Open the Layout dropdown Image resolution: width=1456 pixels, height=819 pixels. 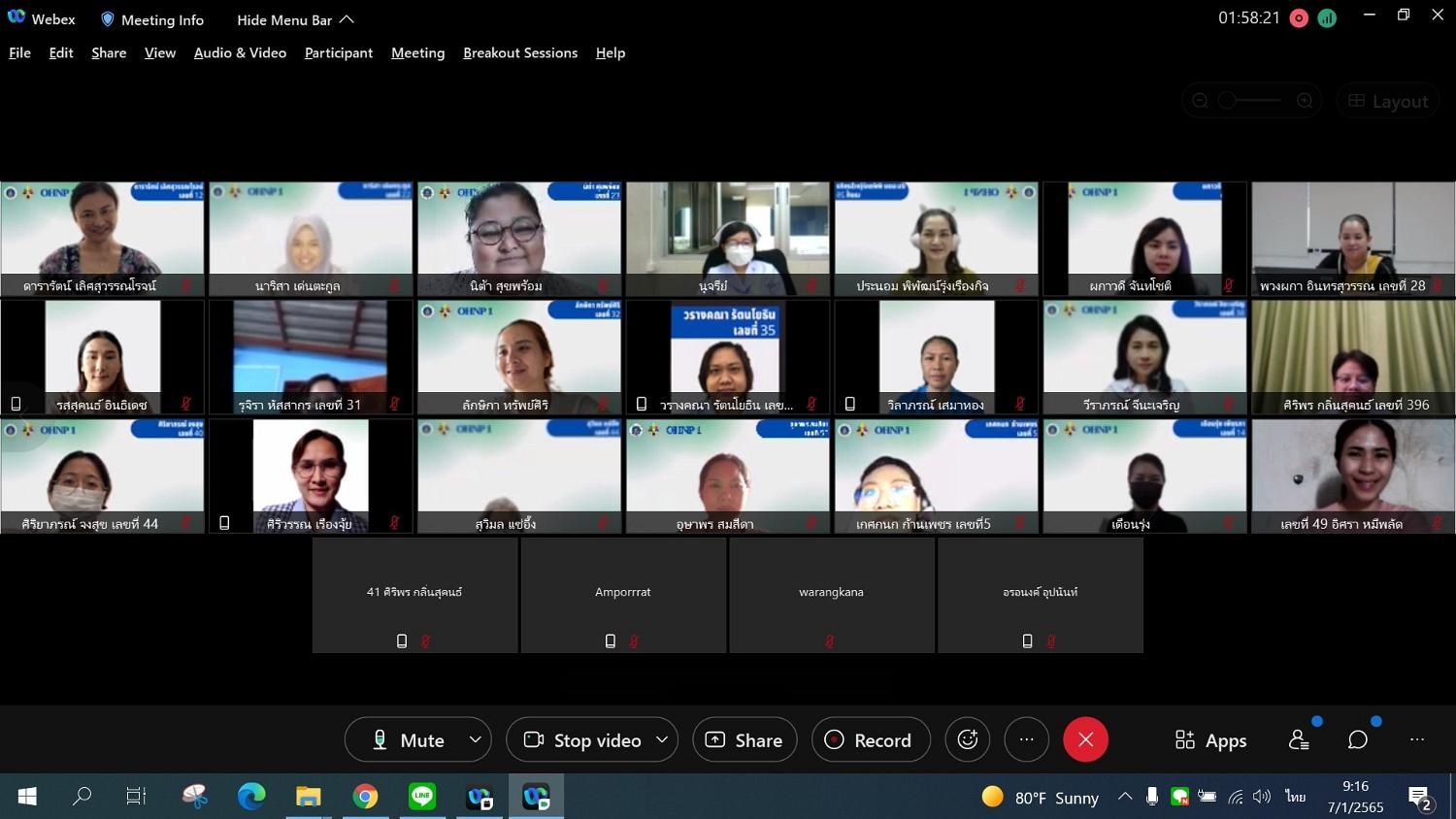point(1388,101)
